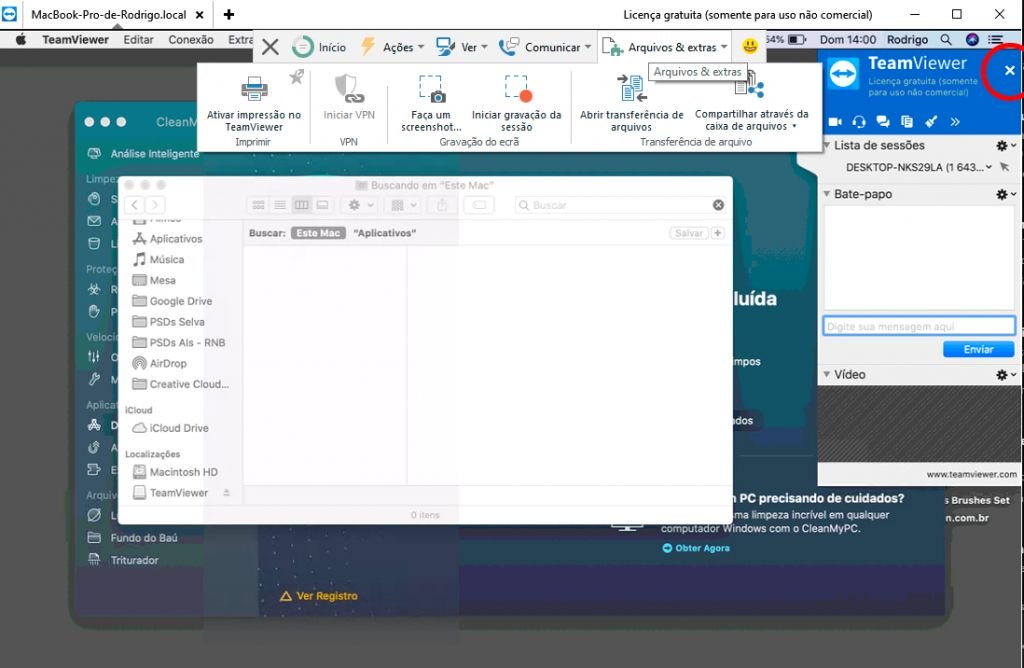Select Este Mac search scope in Finder
This screenshot has width=1024, height=668.
click(318, 233)
